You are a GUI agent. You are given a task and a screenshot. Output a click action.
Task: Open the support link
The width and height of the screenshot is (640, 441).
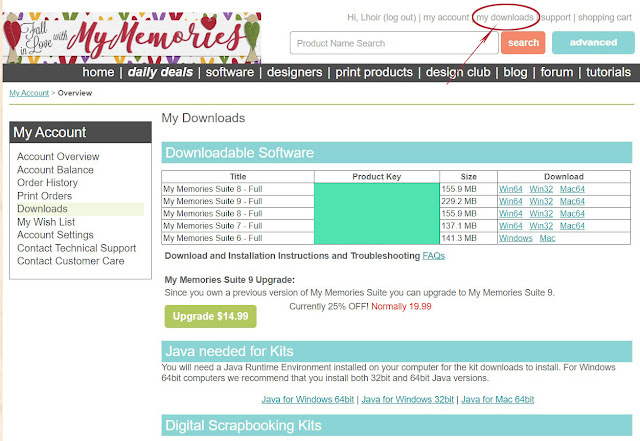coord(556,18)
